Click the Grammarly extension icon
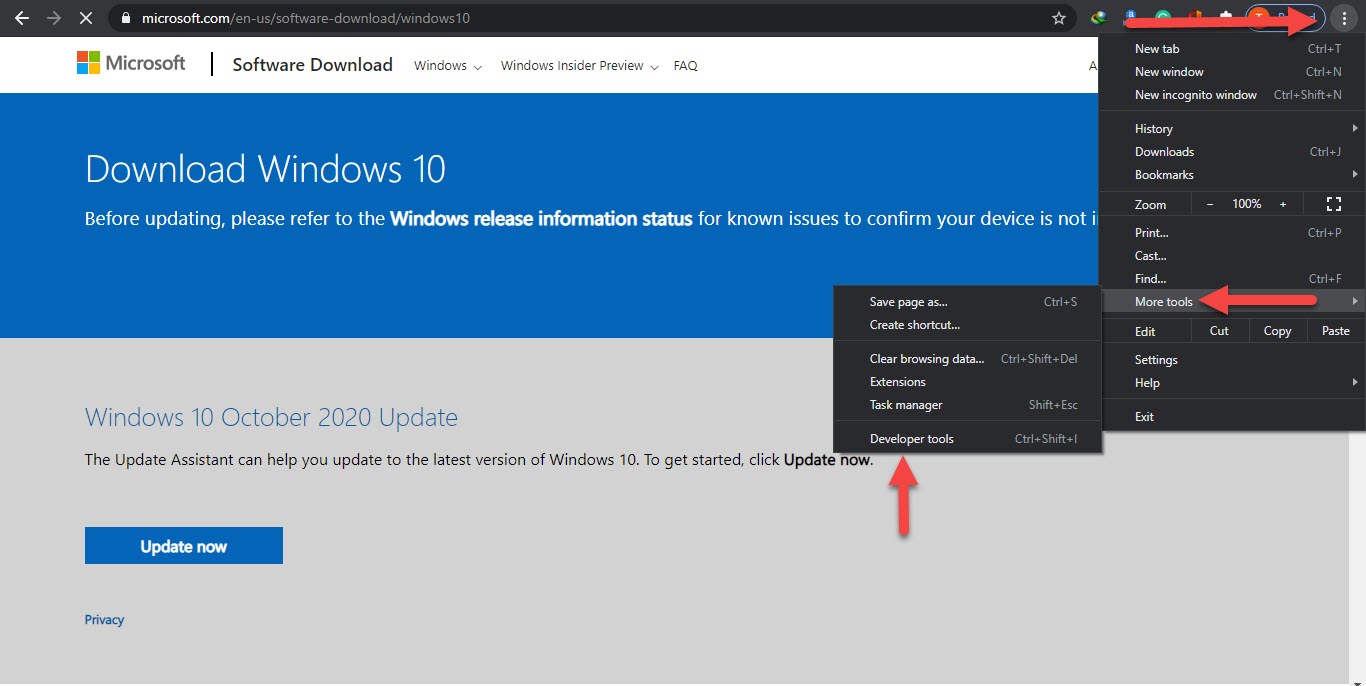 tap(1163, 18)
